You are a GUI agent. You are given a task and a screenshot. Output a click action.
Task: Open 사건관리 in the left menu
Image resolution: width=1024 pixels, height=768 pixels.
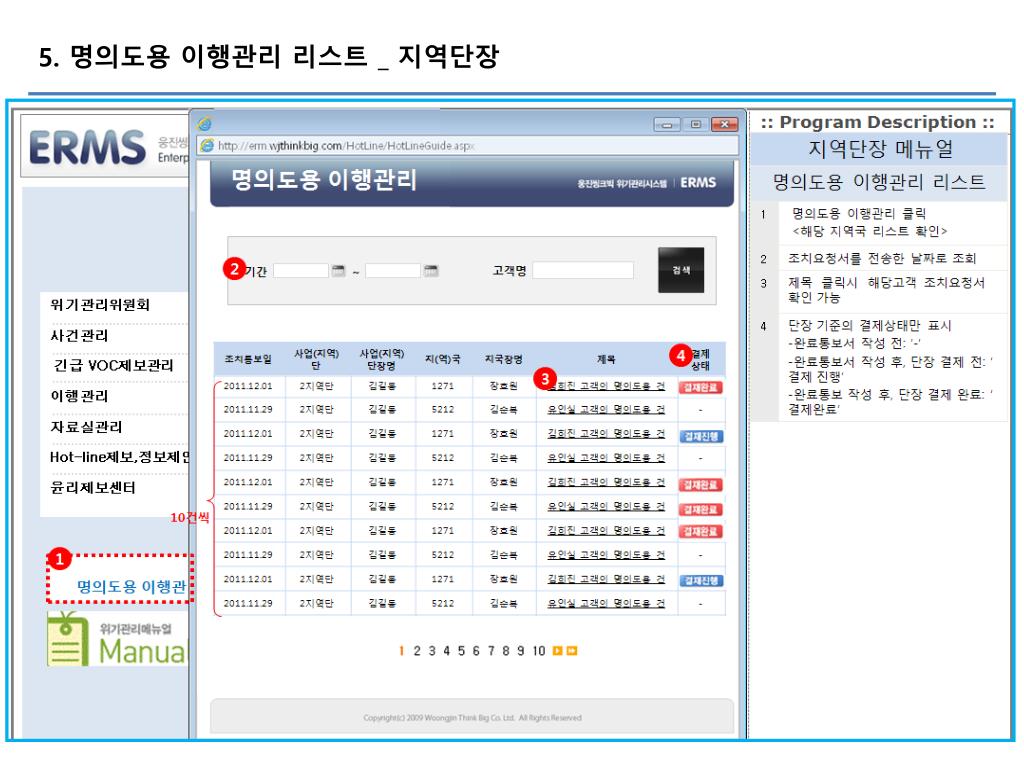pos(80,336)
